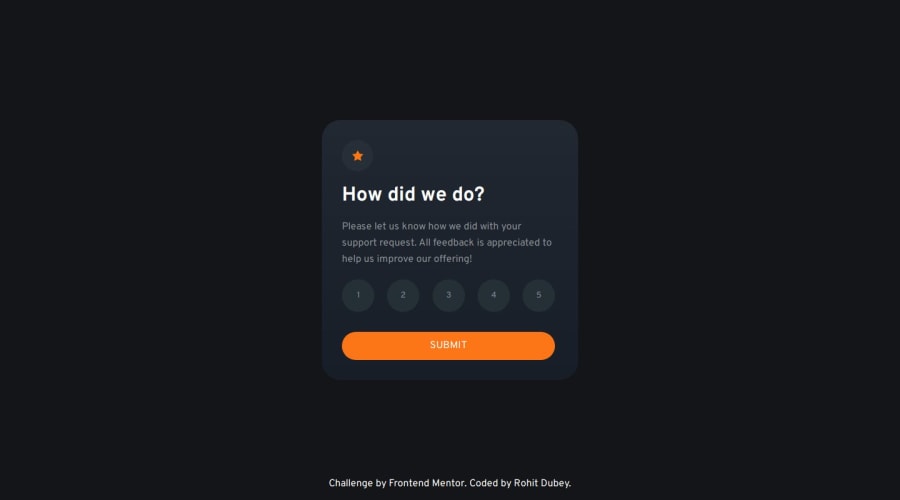Viewport: 900px width, 500px height.
Task: Submit the rating with the orange button
Action: click(x=448, y=346)
